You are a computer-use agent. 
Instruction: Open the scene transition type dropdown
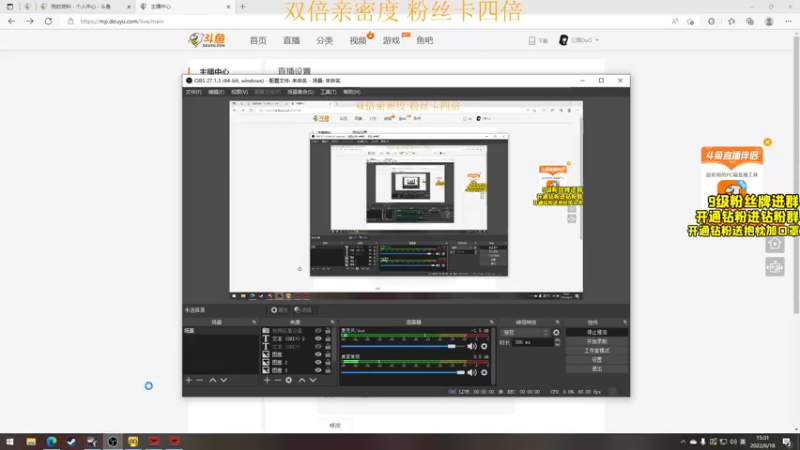pyautogui.click(x=525, y=333)
